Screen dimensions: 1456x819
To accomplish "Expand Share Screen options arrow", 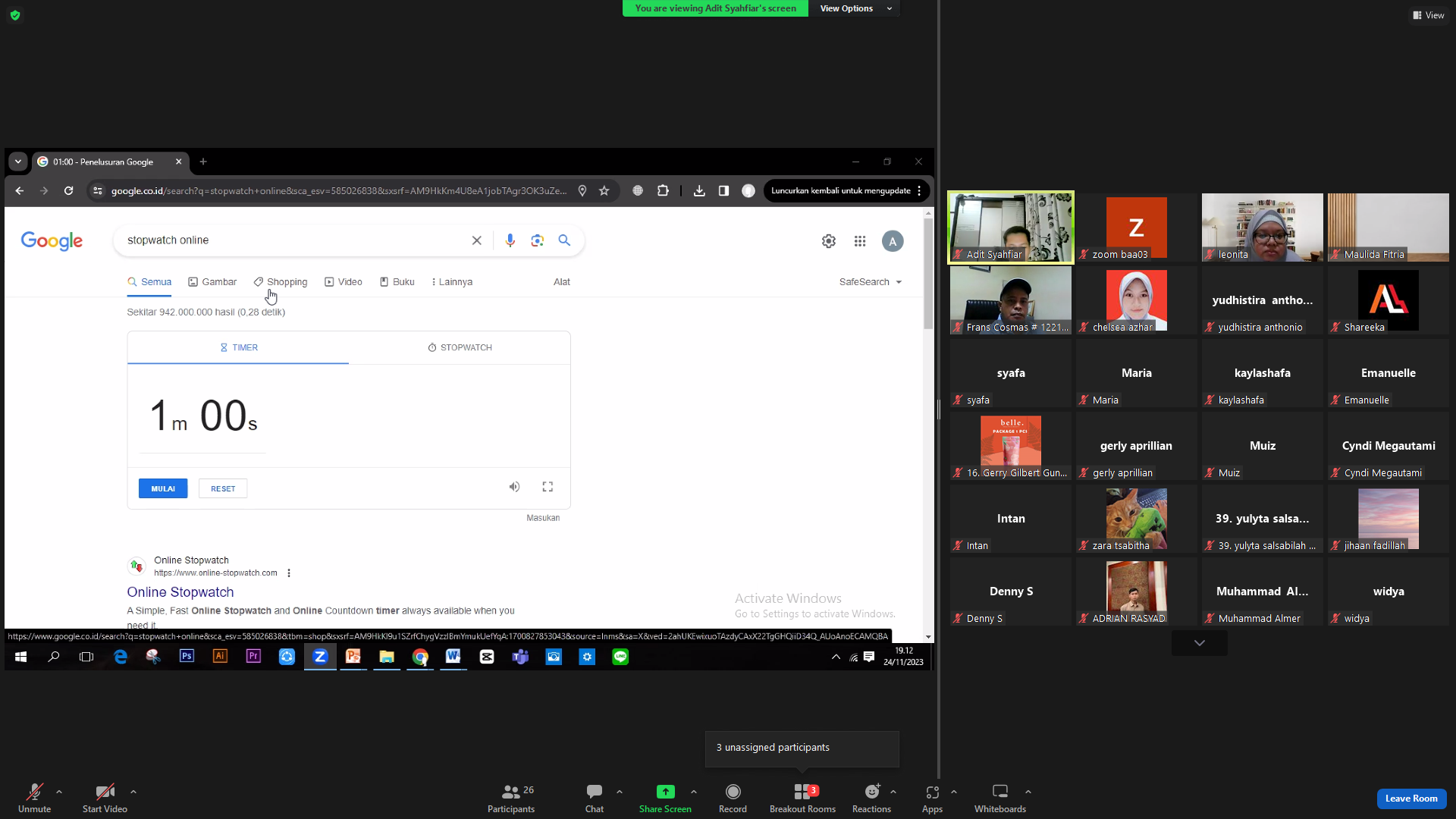I will pyautogui.click(x=694, y=792).
